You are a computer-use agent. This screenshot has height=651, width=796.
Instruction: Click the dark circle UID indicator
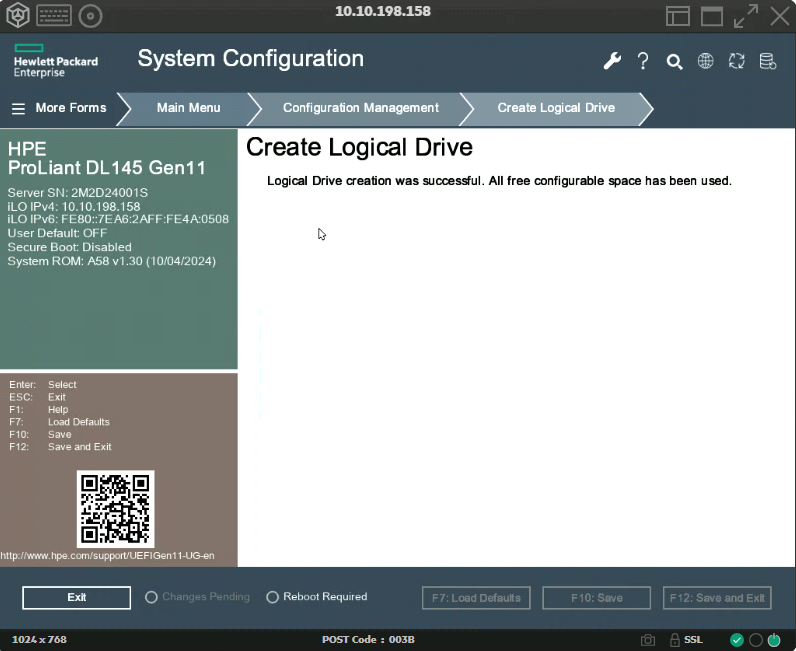point(755,640)
